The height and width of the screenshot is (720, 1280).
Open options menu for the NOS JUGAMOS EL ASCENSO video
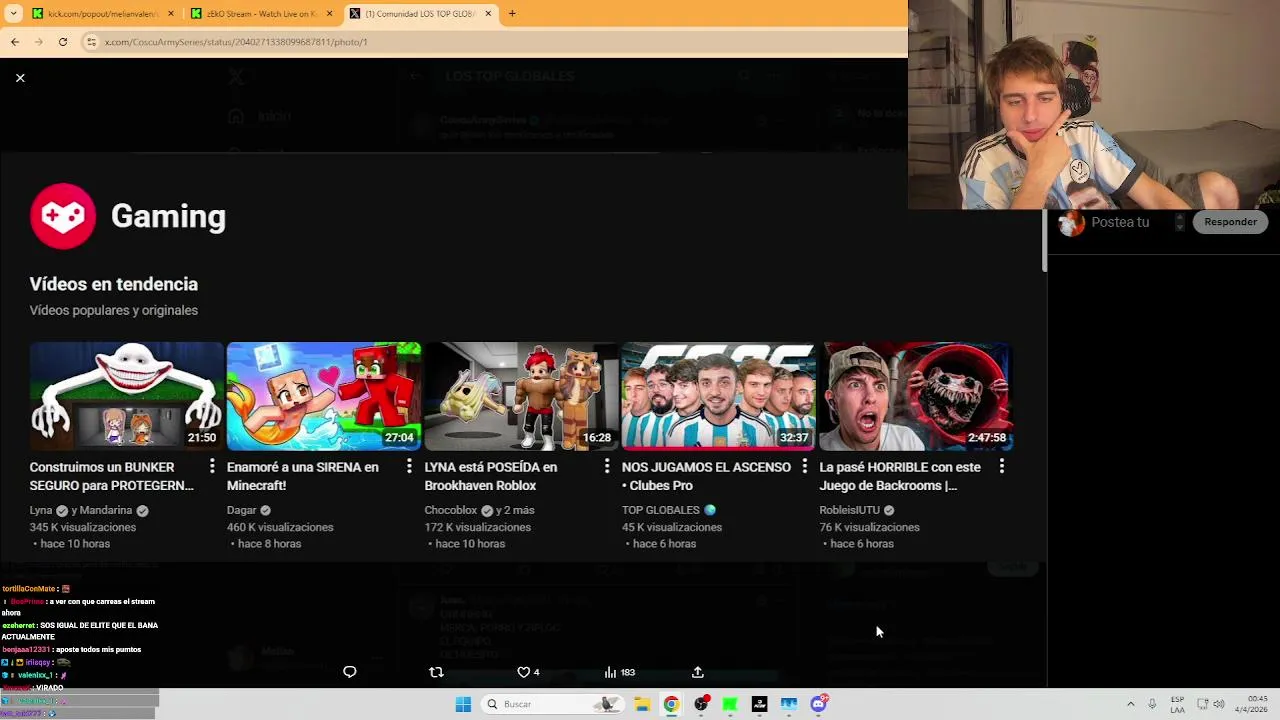tap(804, 467)
